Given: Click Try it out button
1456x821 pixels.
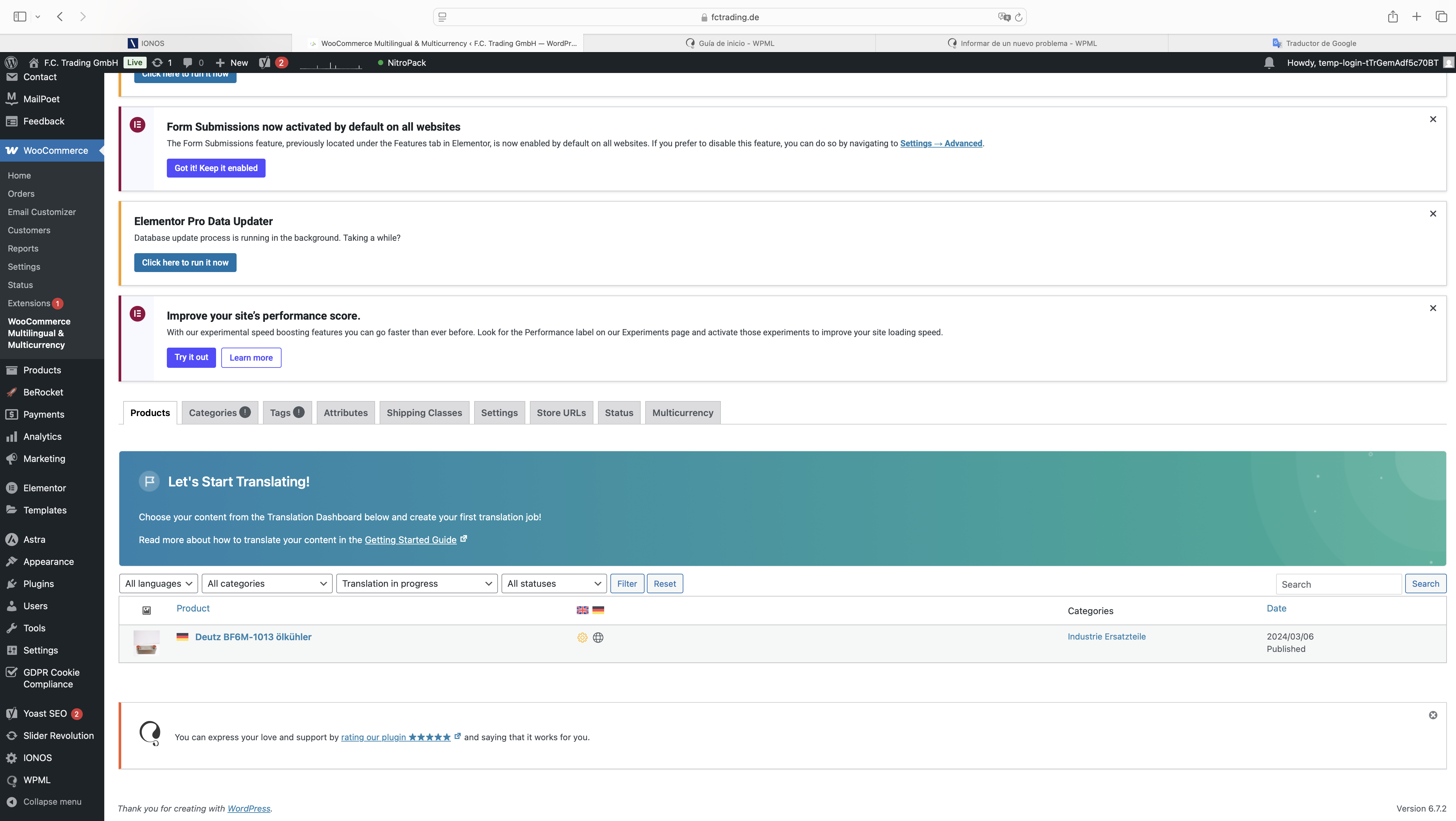Looking at the screenshot, I should pyautogui.click(x=191, y=357).
